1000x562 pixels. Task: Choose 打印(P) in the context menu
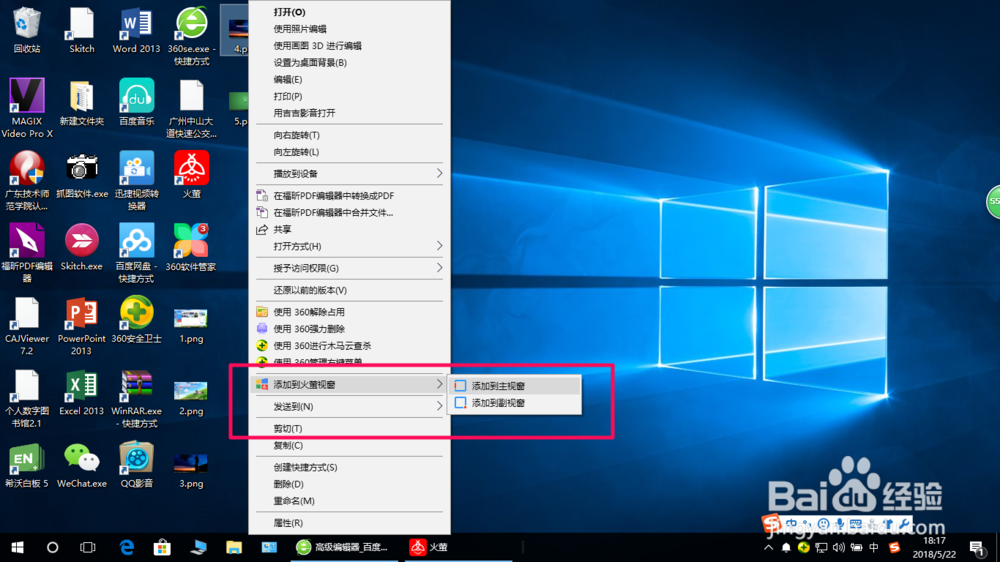click(x=349, y=96)
